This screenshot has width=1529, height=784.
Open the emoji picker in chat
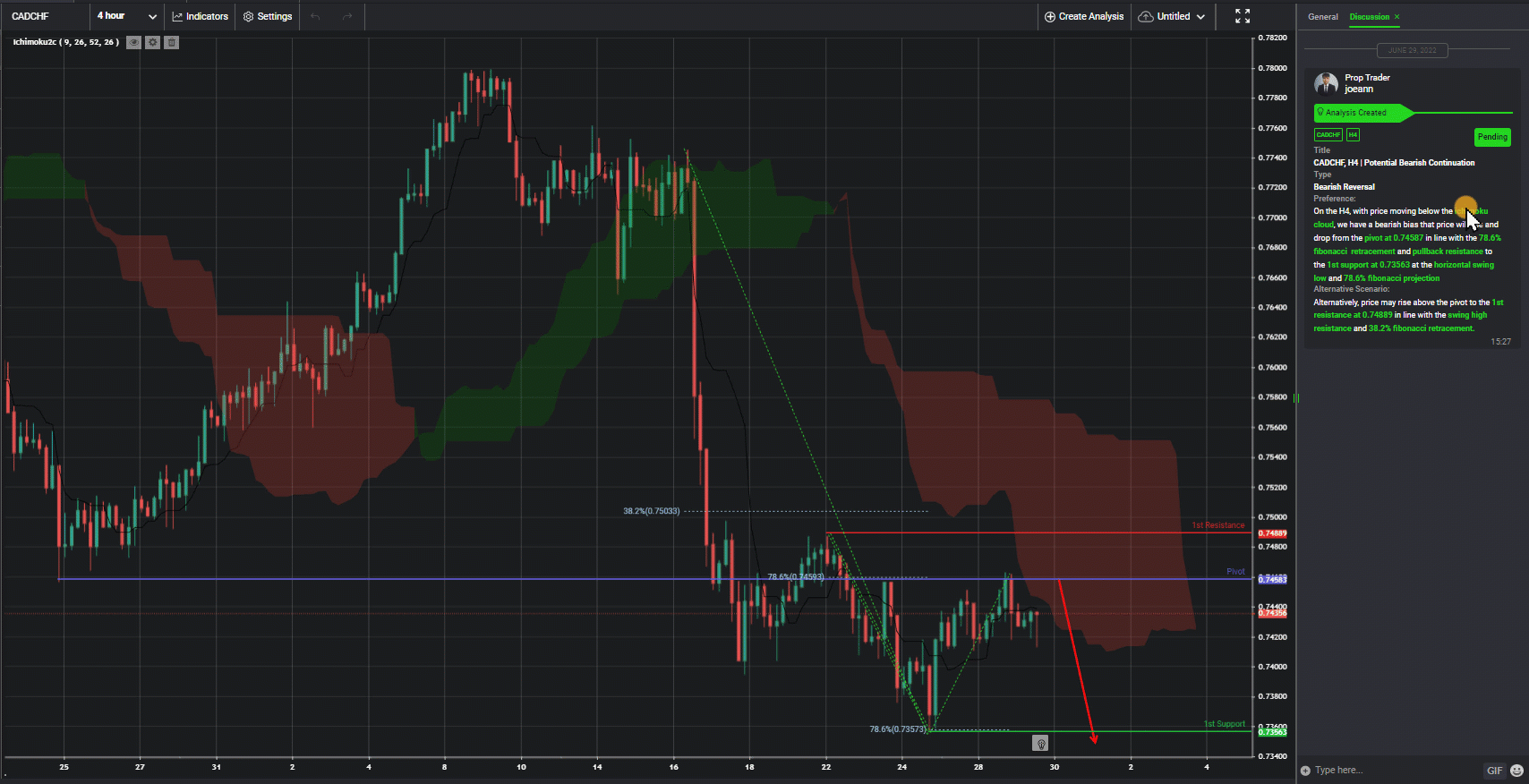[x=1516, y=771]
